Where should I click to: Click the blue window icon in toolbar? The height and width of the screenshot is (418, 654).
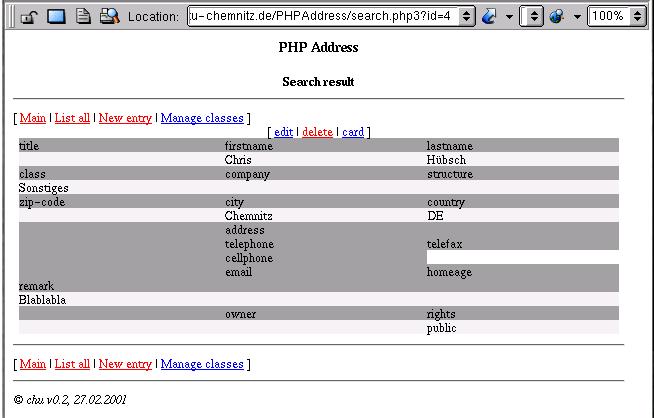coord(56,17)
